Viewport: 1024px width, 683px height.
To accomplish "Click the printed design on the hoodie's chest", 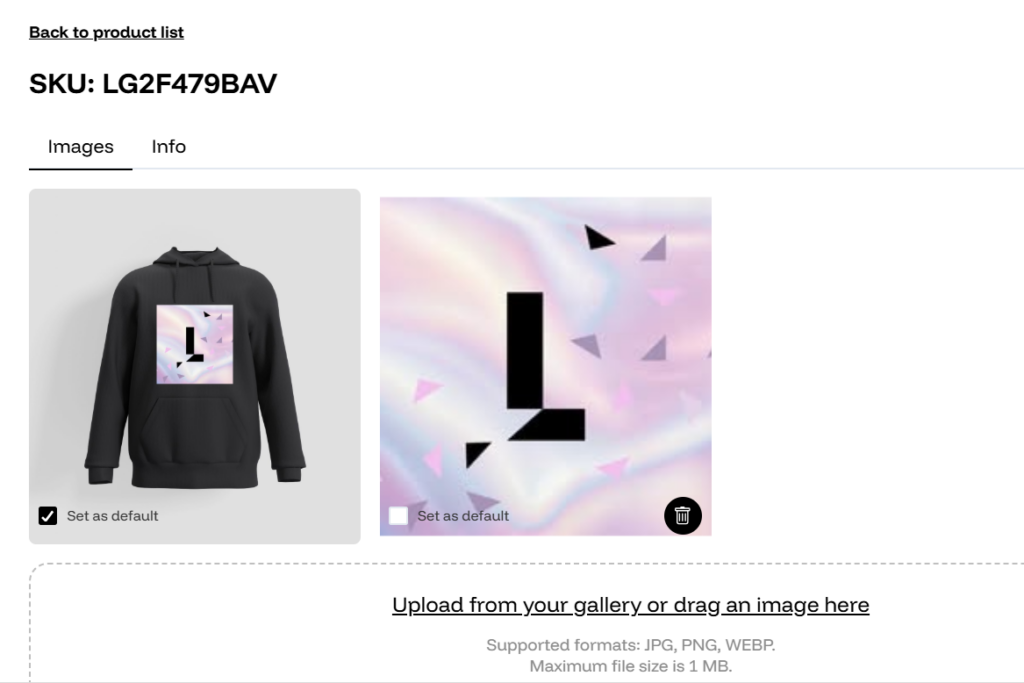I will point(195,344).
